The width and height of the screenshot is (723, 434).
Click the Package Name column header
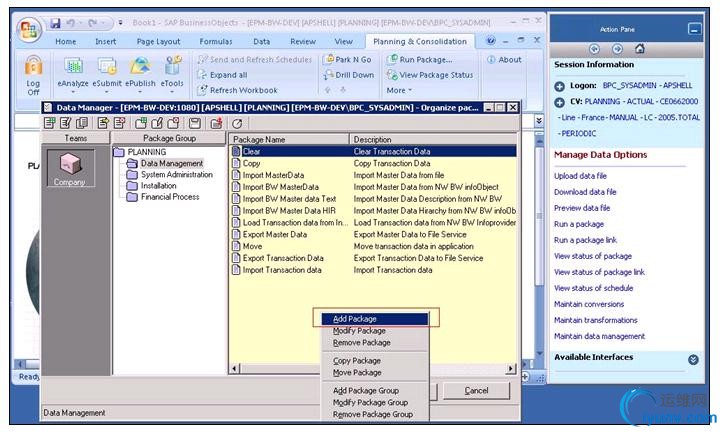click(x=289, y=139)
